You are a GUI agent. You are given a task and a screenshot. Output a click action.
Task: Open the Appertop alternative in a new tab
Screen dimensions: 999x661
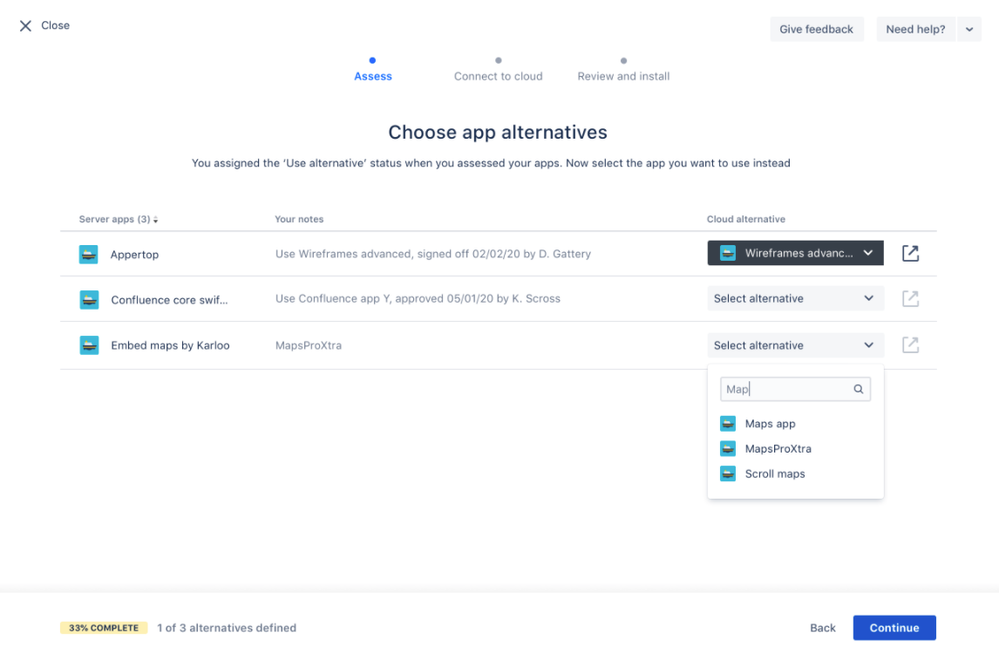[910, 253]
